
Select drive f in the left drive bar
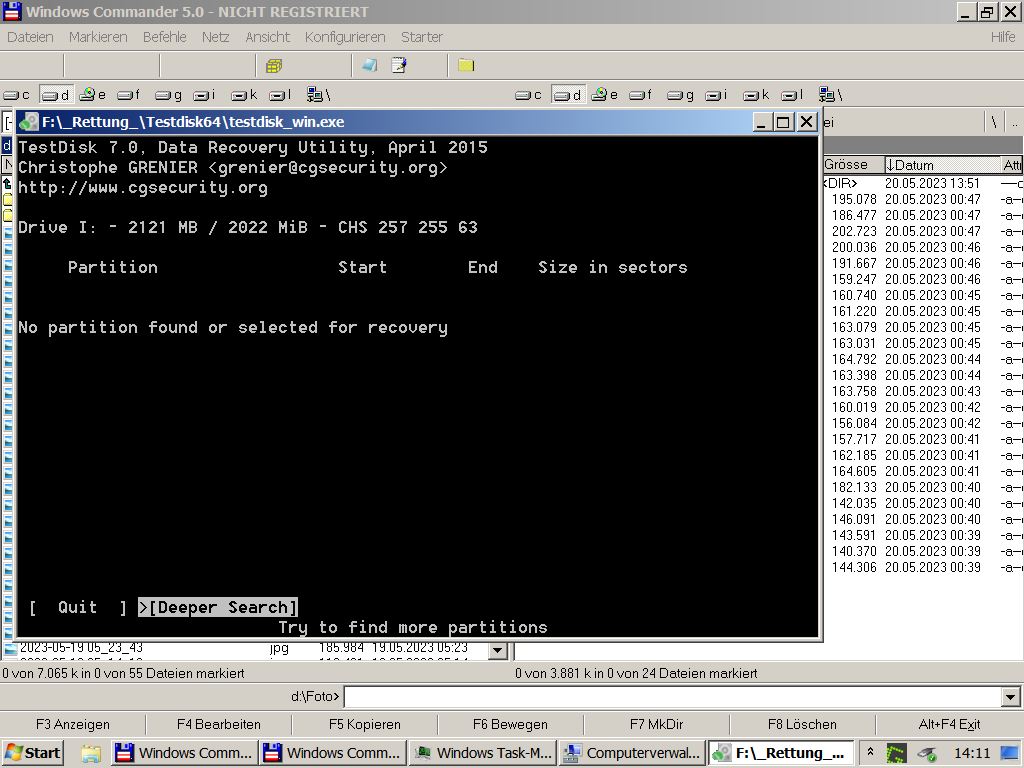(129, 95)
